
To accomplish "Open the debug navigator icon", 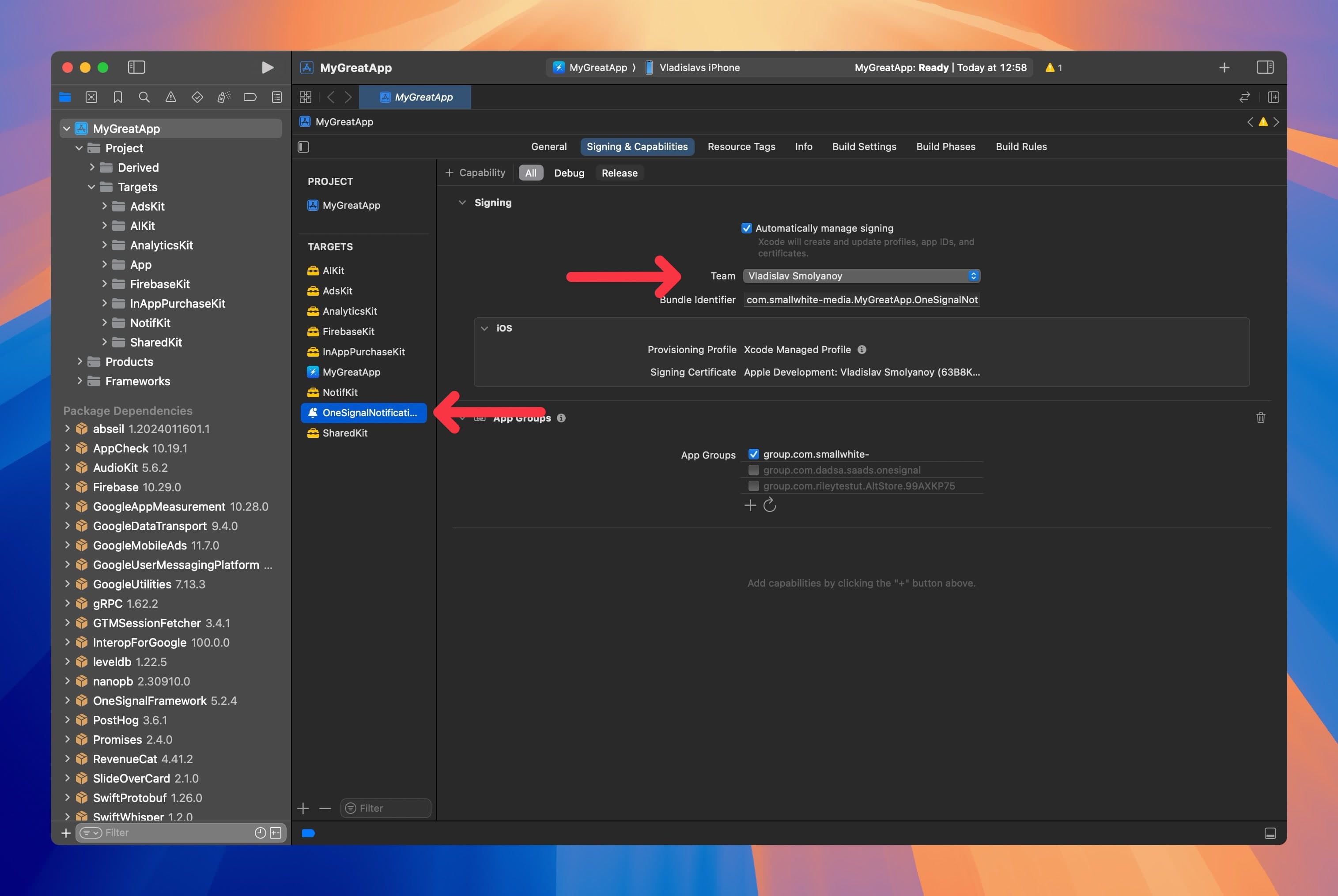I will coord(223,97).
